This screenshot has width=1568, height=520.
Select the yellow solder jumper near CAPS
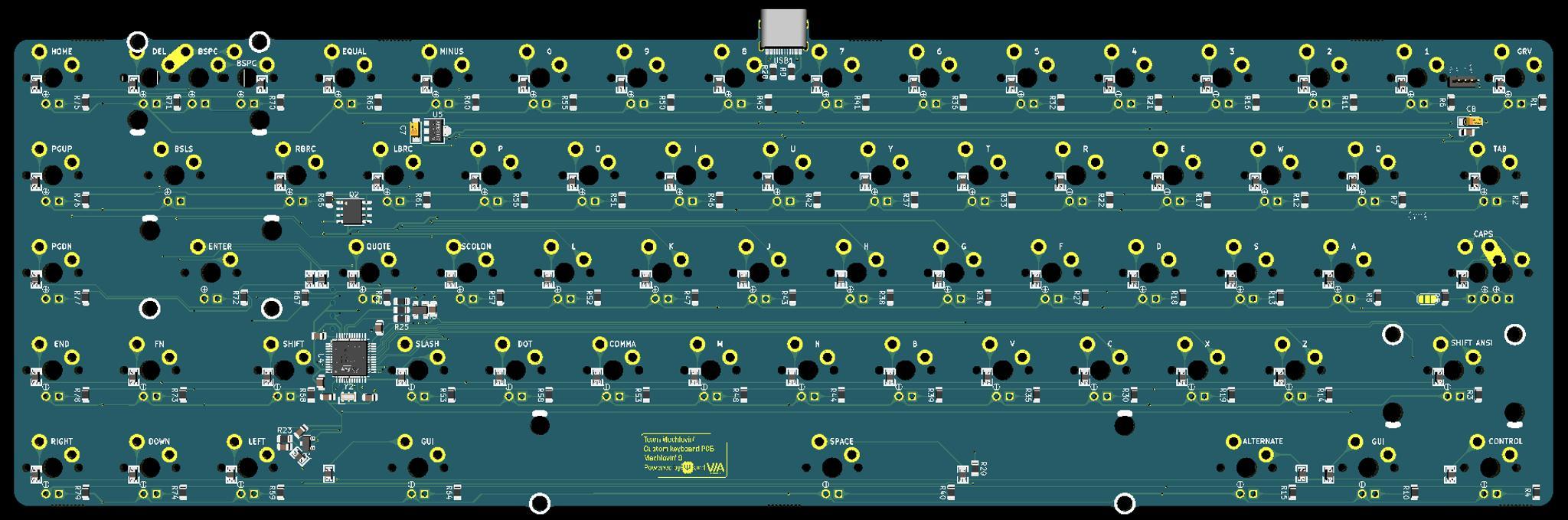1428,299
